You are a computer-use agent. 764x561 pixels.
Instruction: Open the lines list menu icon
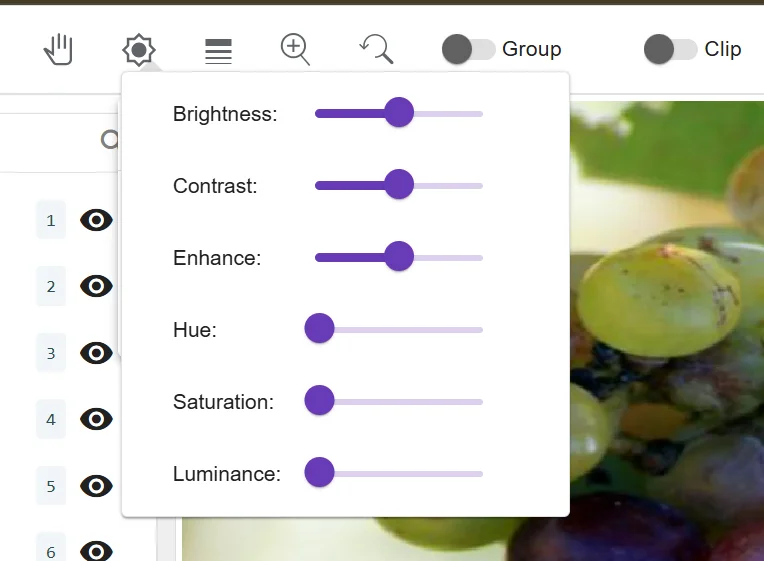(x=218, y=51)
